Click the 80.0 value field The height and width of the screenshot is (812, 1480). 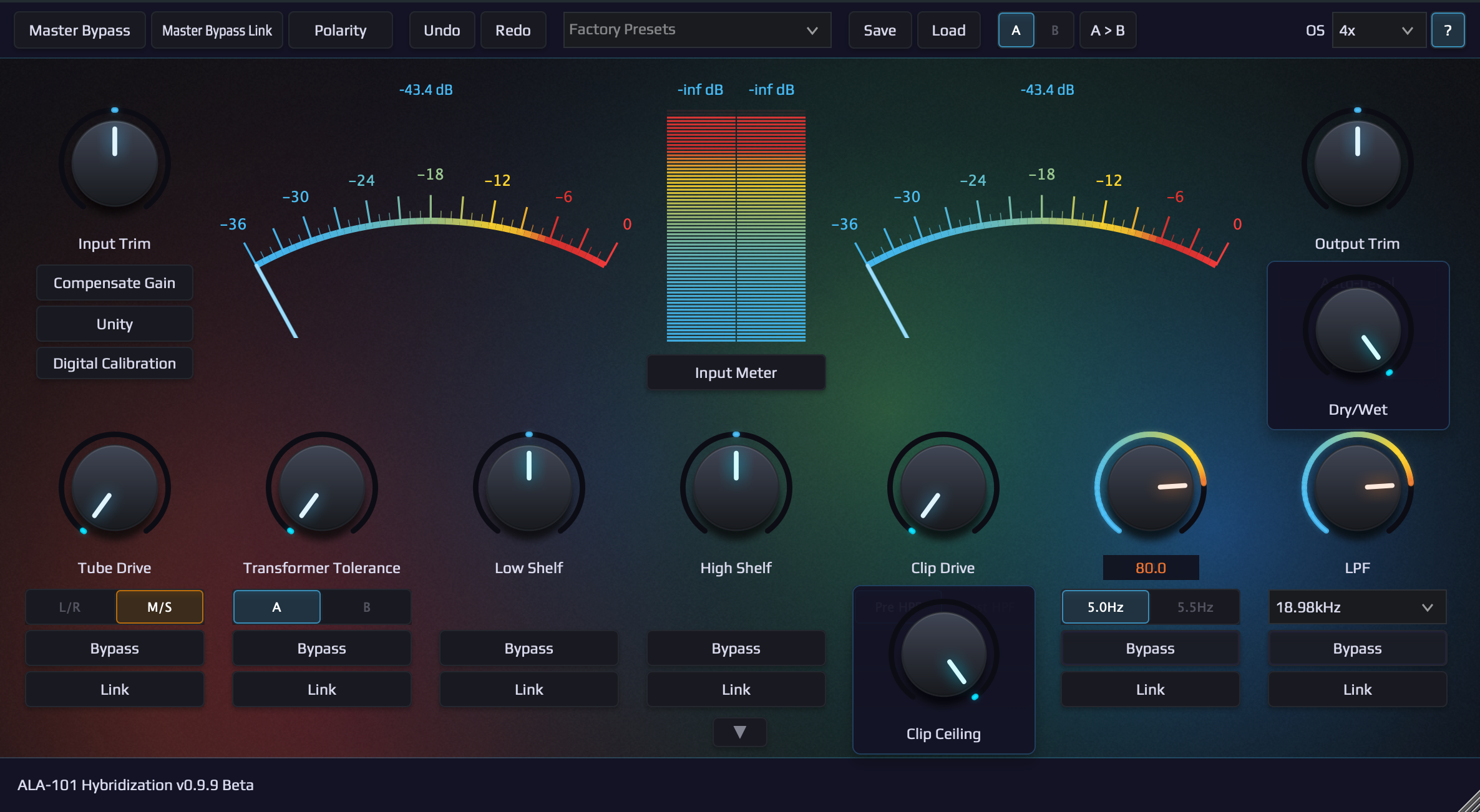pos(1150,568)
